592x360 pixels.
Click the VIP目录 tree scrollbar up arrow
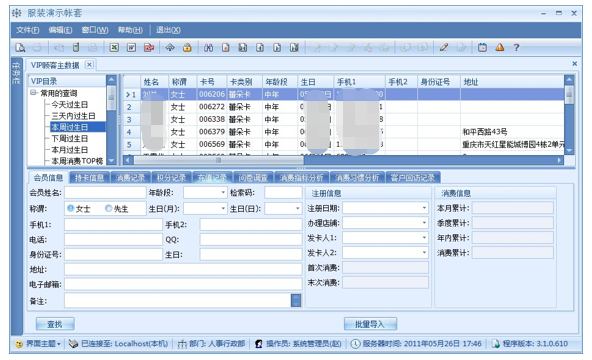tap(111, 80)
